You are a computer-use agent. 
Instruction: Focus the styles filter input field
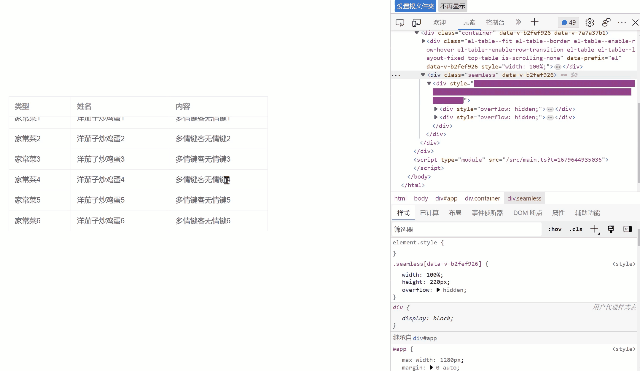(x=467, y=229)
